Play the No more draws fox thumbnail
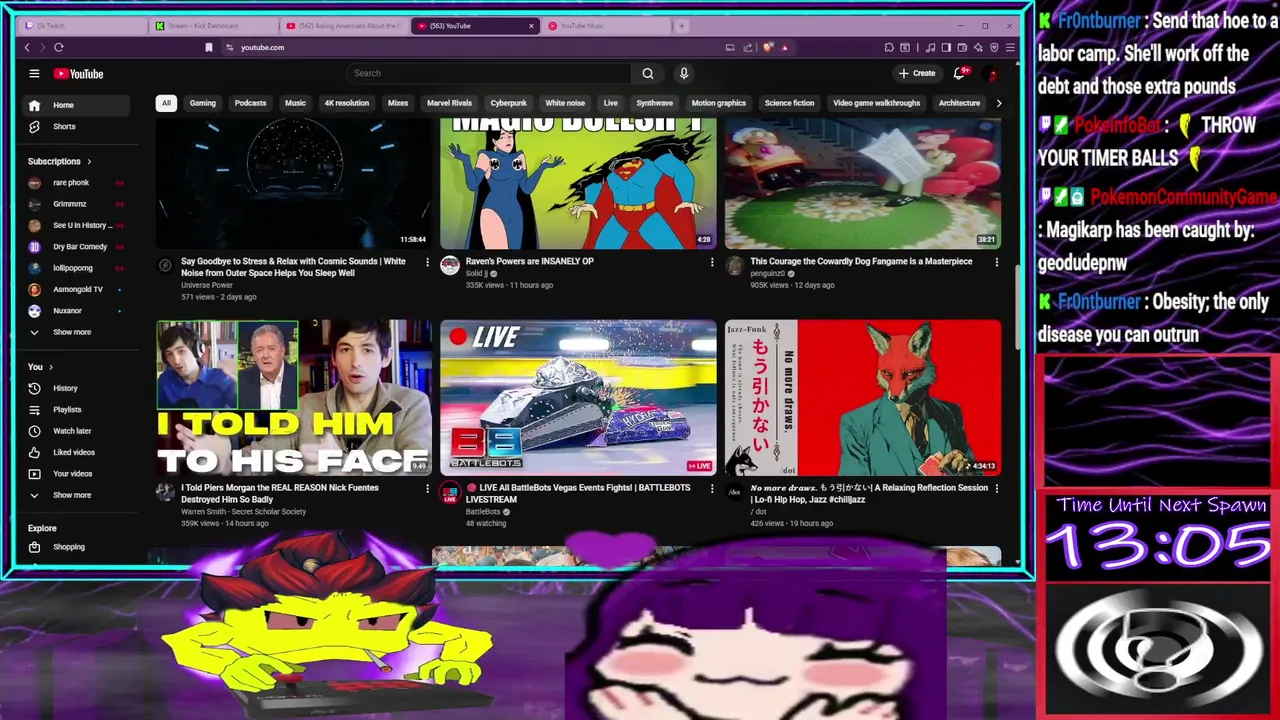Viewport: 1280px width, 720px height. [x=863, y=397]
